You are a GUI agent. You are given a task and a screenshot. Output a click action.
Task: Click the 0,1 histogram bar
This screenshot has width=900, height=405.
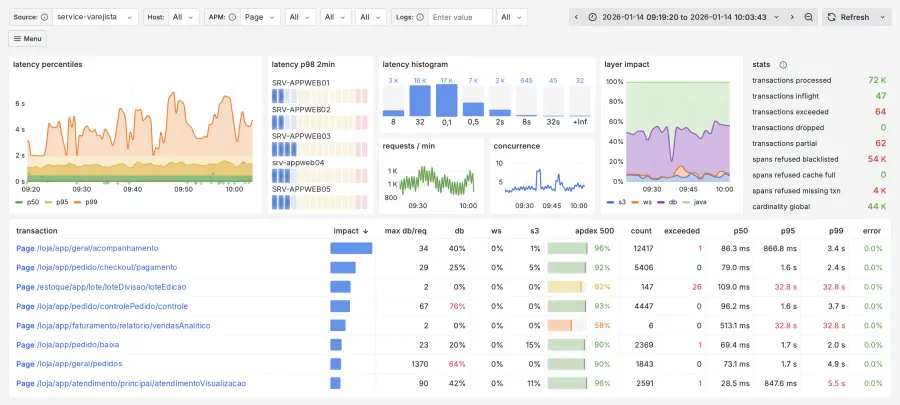click(447, 101)
